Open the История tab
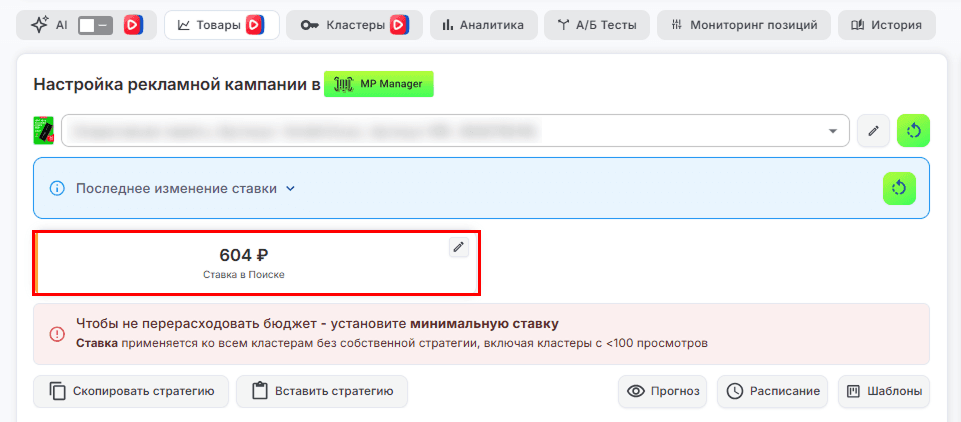This screenshot has width=961, height=422. click(887, 25)
